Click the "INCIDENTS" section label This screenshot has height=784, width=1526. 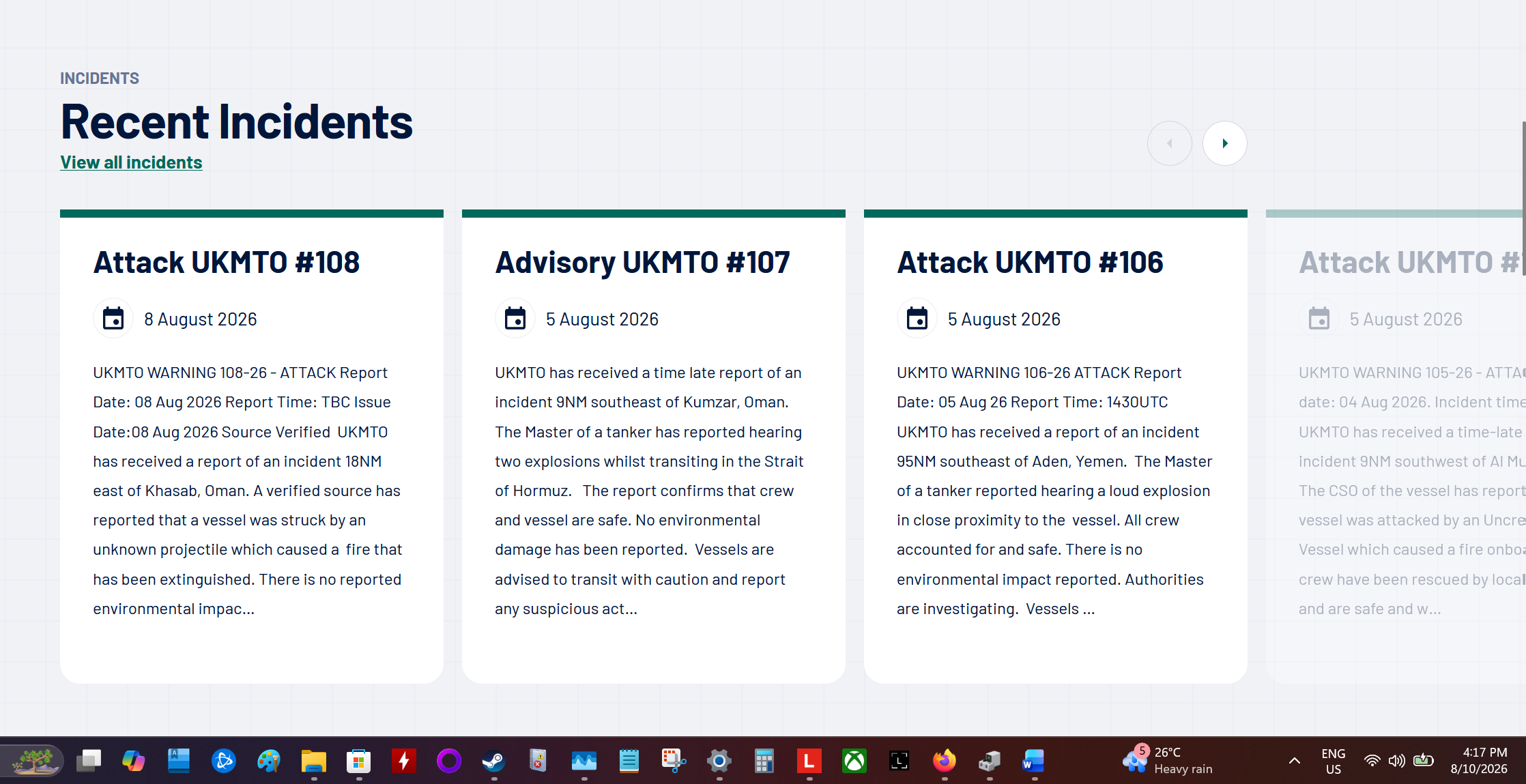[x=100, y=78]
